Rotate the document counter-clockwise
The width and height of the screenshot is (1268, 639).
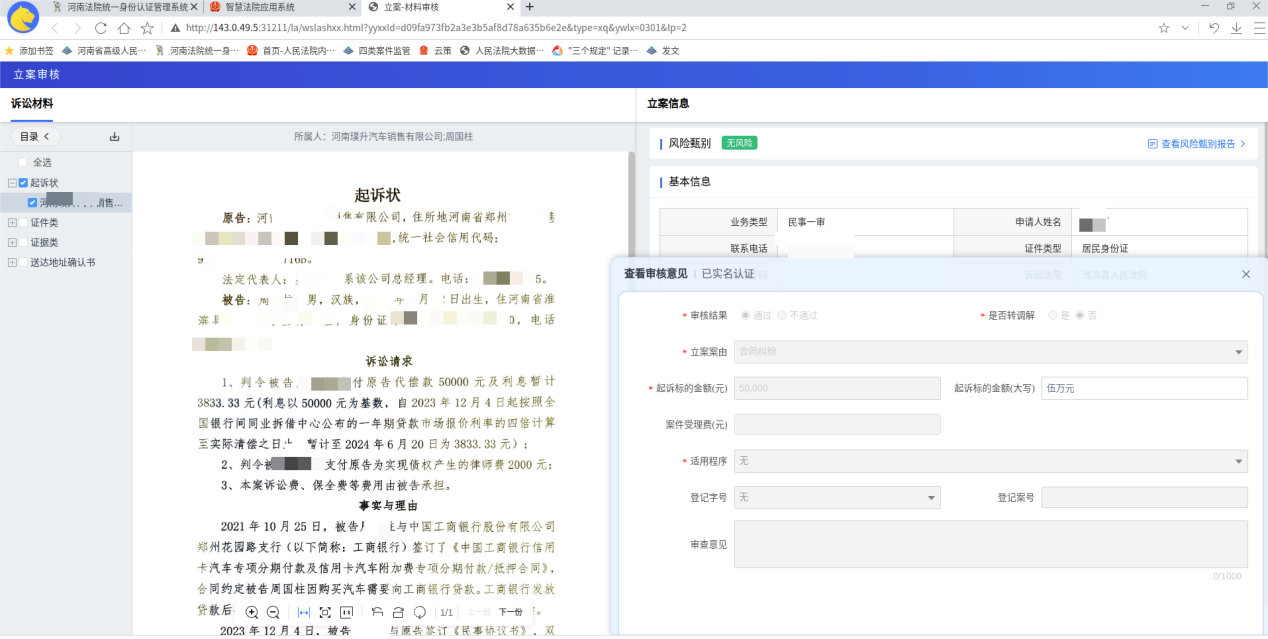[x=377, y=612]
